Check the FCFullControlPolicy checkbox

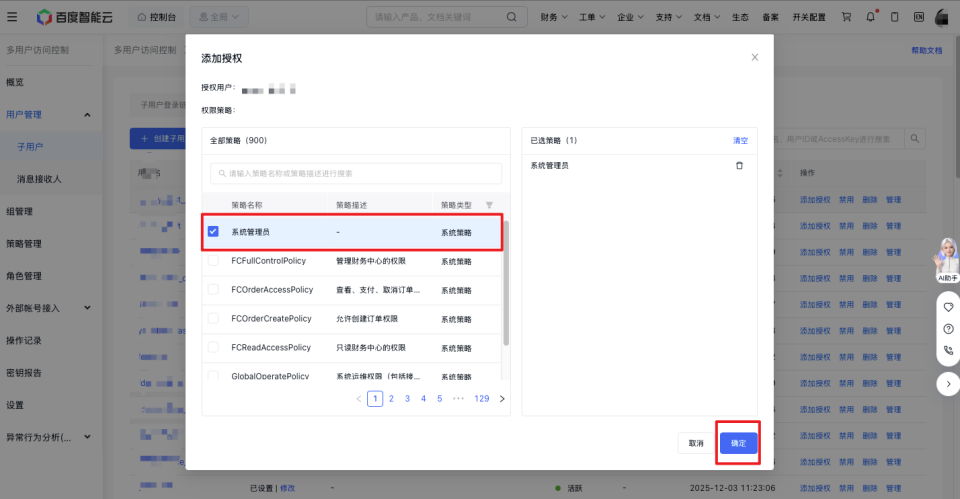213,261
